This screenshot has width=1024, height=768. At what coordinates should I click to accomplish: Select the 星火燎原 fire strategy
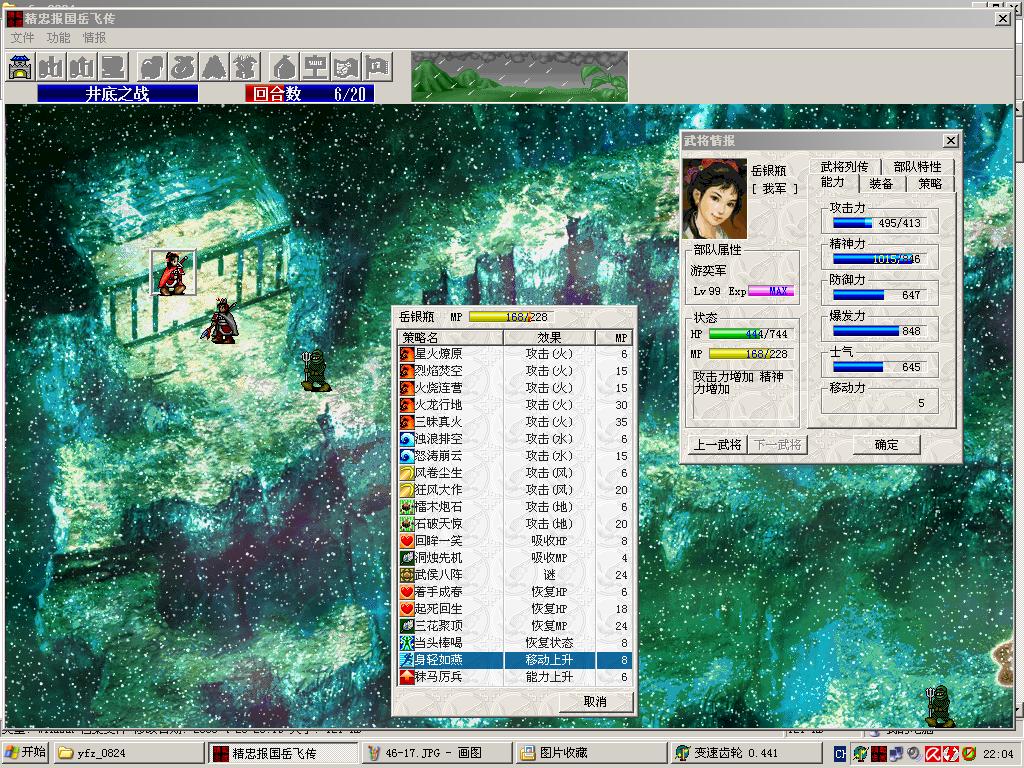pyautogui.click(x=440, y=354)
